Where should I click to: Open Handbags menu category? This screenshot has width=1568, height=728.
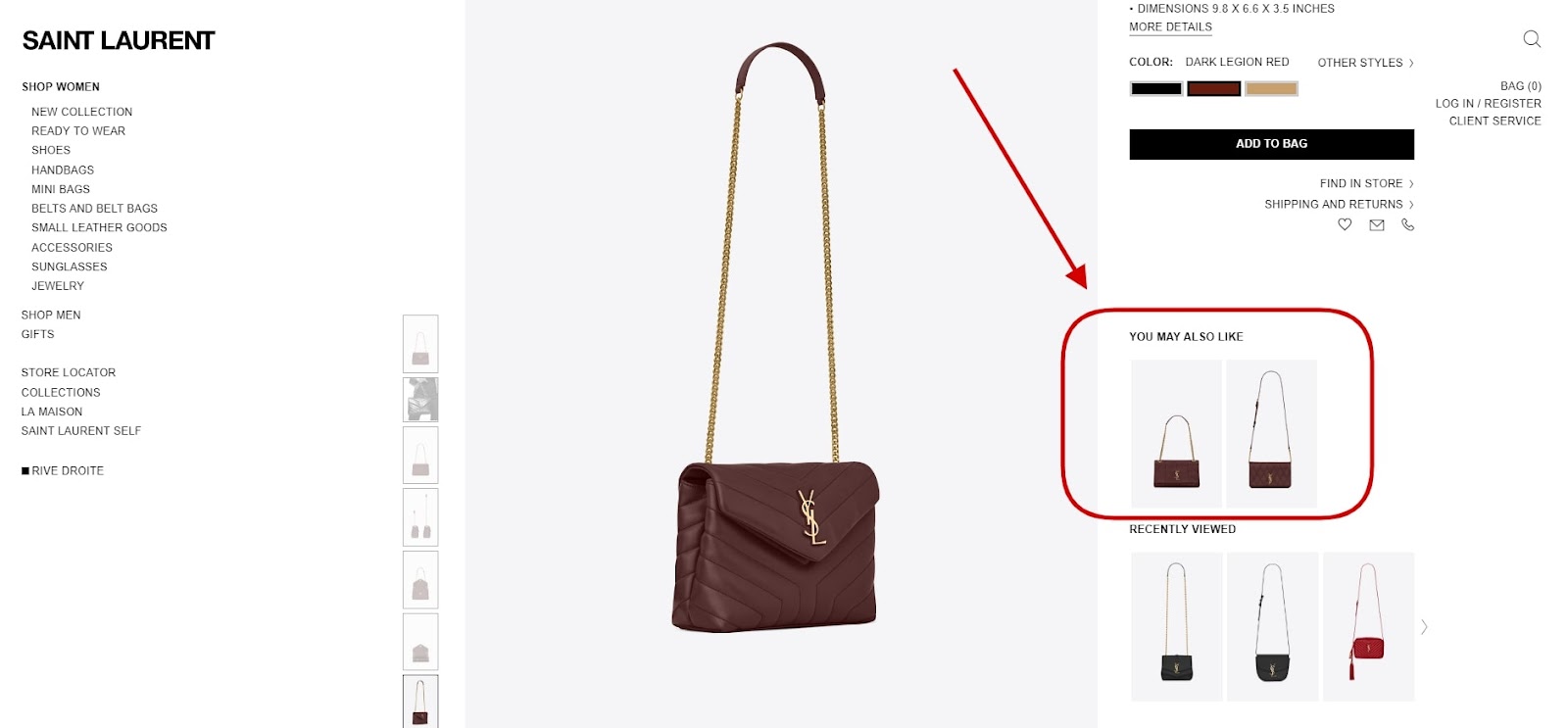click(63, 170)
